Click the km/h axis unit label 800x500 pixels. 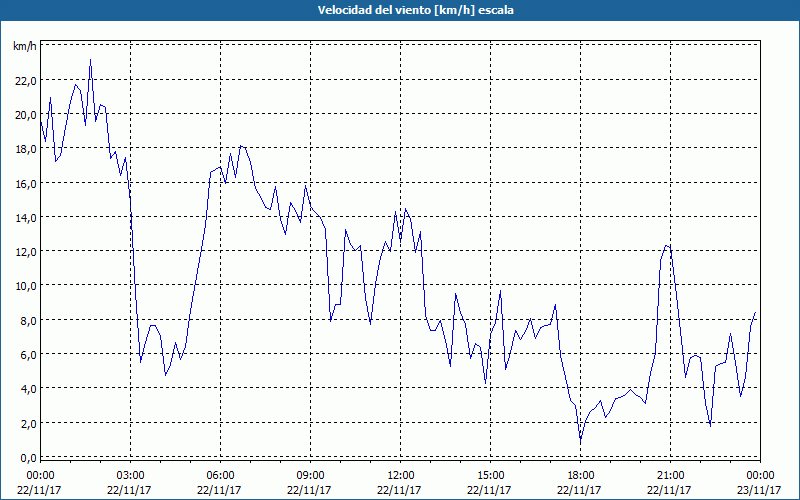24,47
